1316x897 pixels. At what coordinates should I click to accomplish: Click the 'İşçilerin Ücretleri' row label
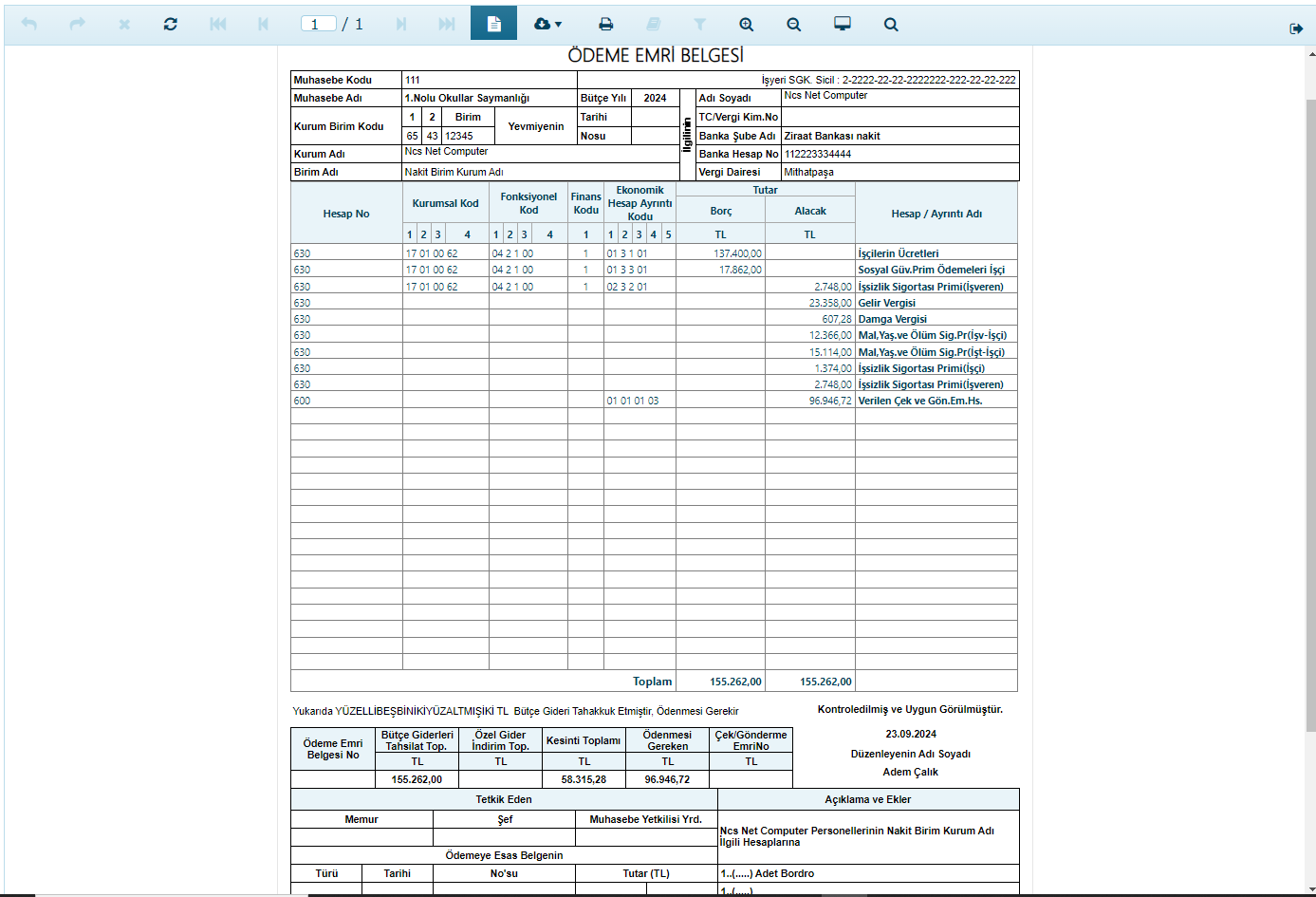[899, 253]
